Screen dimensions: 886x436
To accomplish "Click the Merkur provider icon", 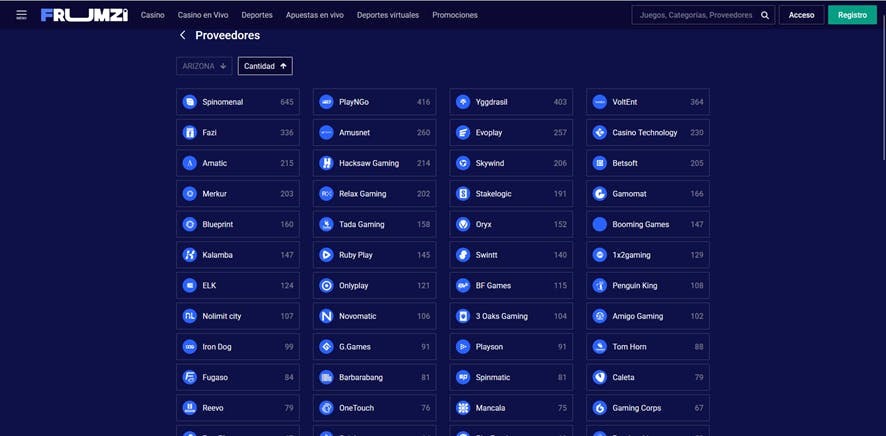I will click(189, 193).
